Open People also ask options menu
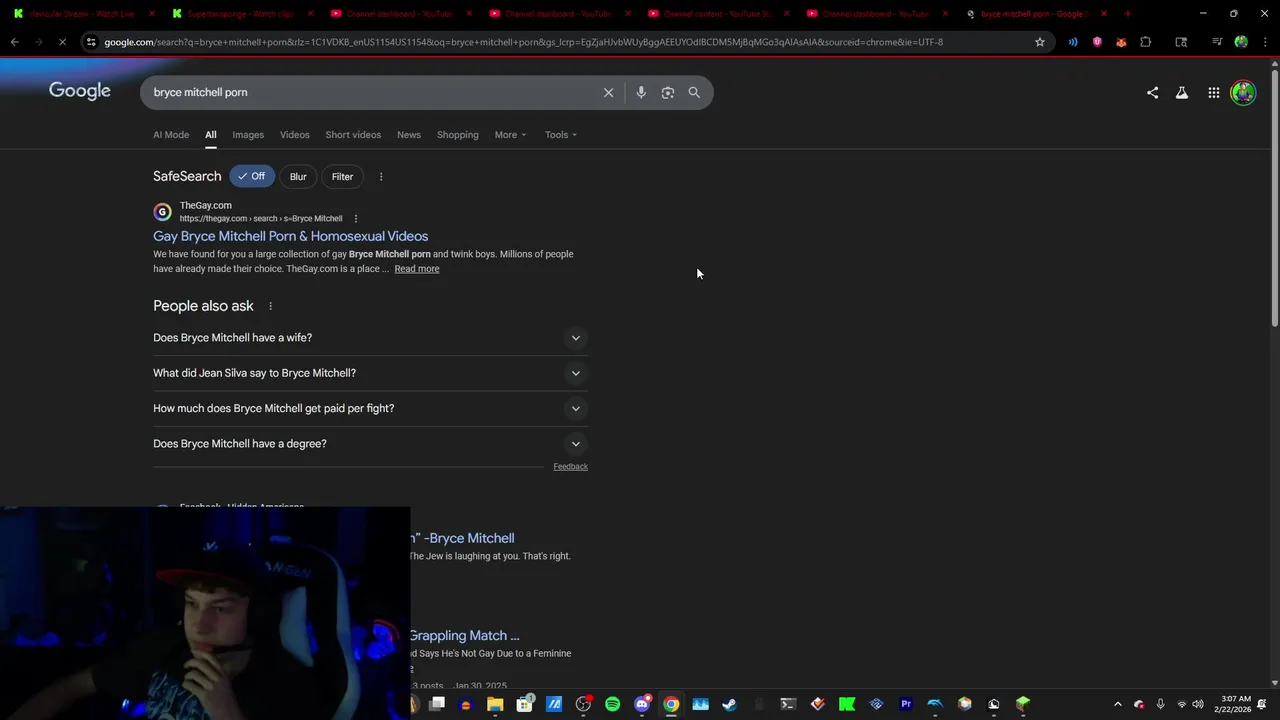 point(270,306)
